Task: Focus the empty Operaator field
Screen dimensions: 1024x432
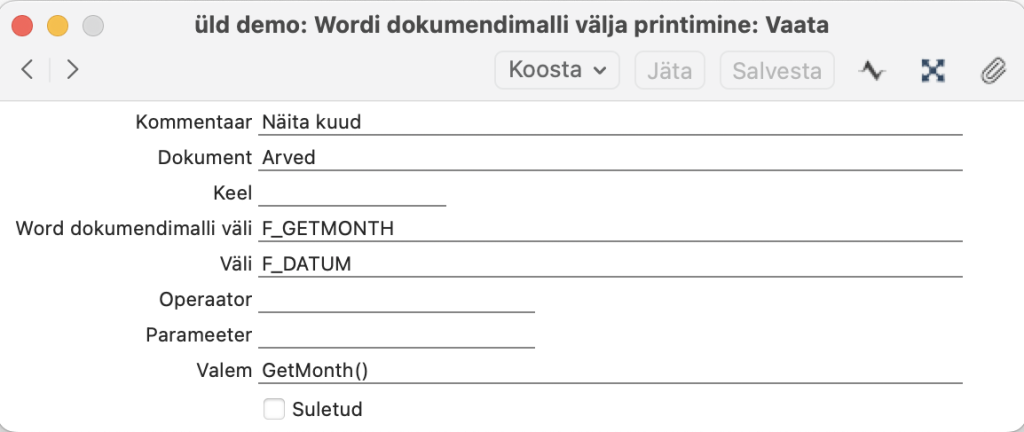Action: (396, 299)
